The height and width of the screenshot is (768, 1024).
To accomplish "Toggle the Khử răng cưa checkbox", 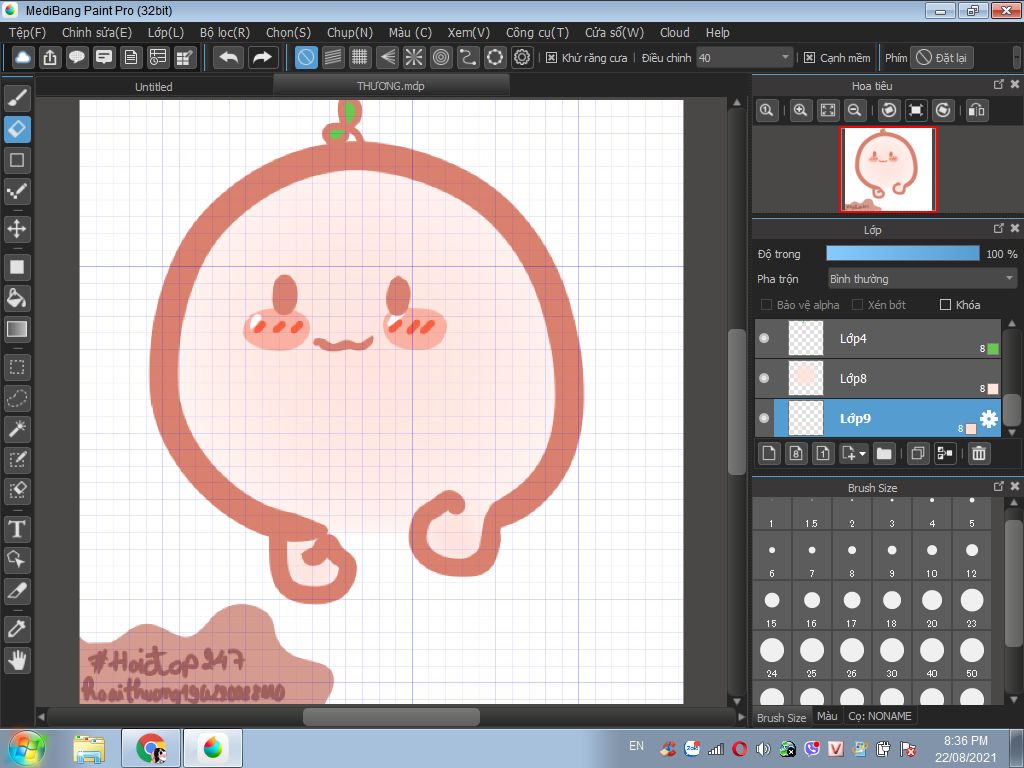I will [x=551, y=58].
